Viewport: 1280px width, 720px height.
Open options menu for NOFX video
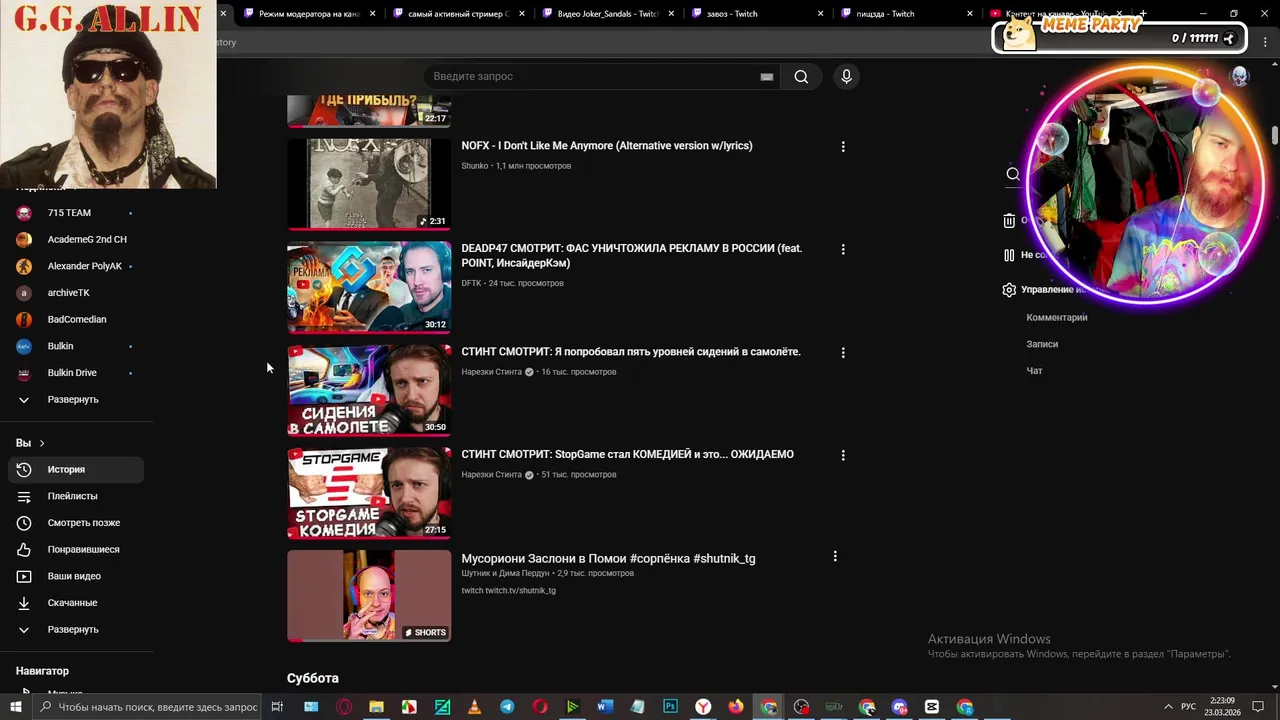843,146
